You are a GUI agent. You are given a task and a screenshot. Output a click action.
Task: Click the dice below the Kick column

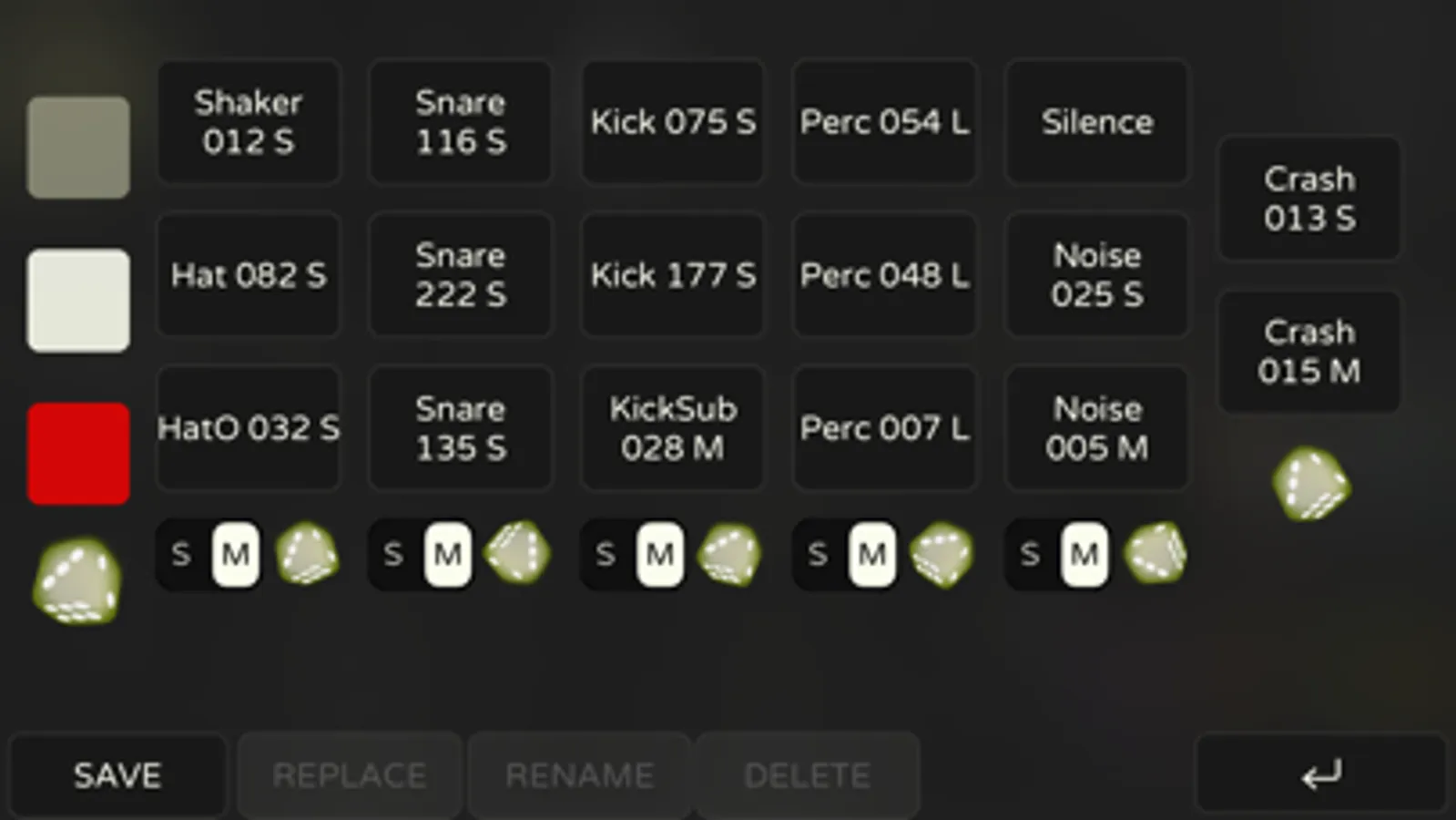729,554
